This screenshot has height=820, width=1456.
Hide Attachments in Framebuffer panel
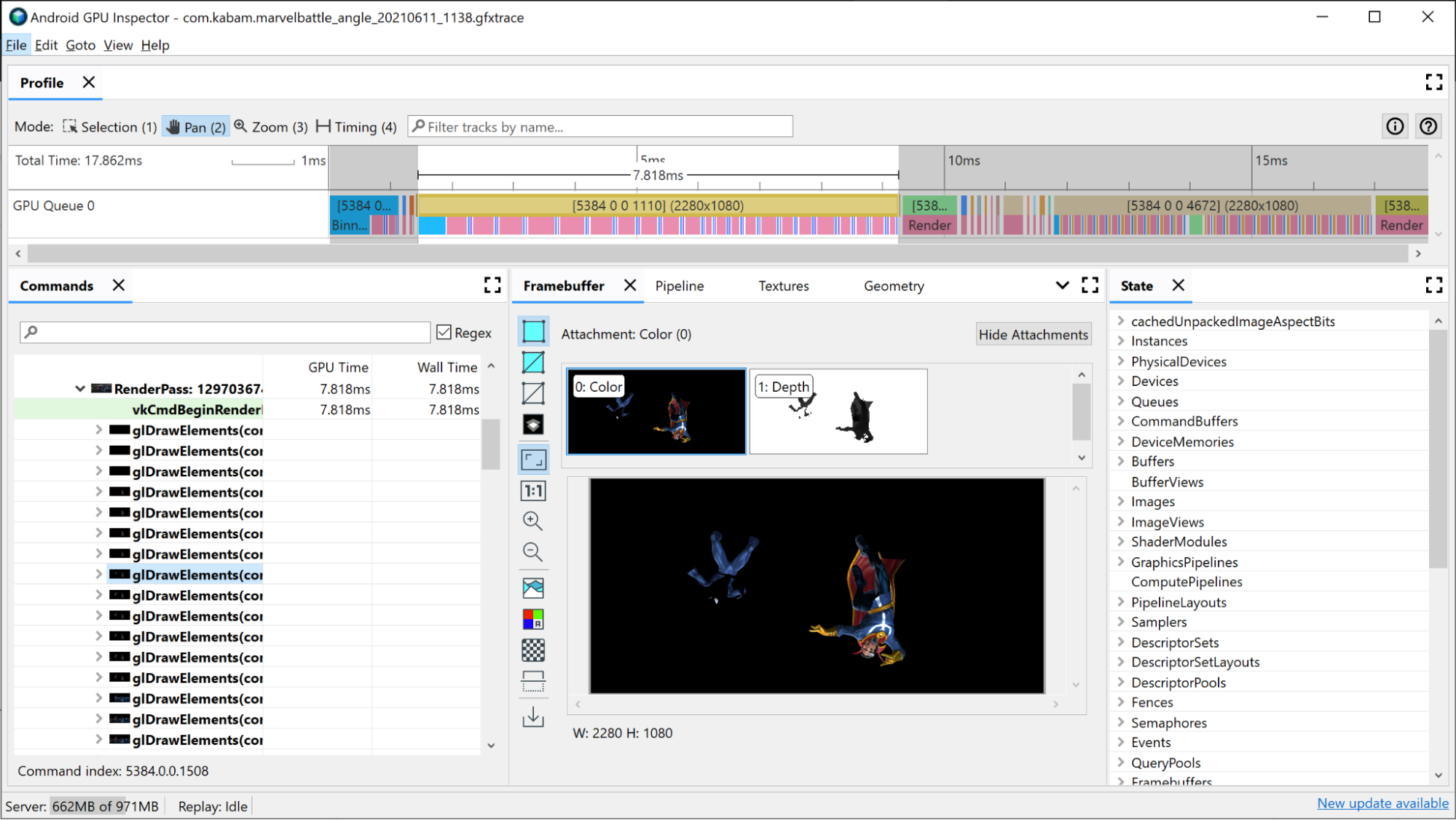click(1033, 334)
